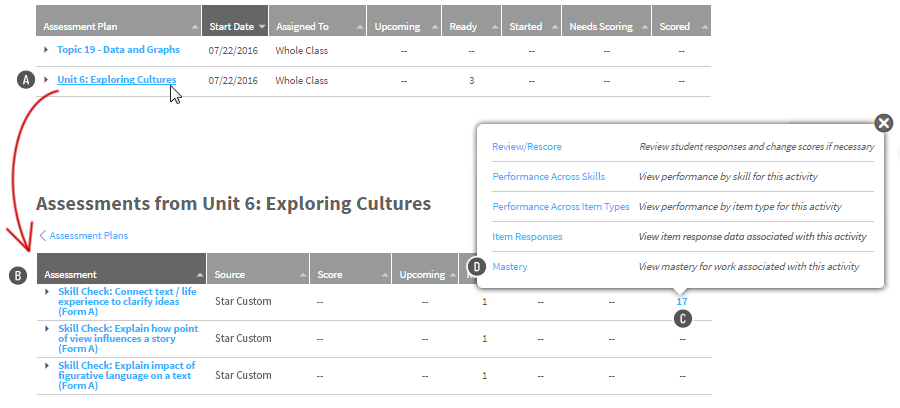Click the scored count 17
900x408 pixels.
[682, 302]
